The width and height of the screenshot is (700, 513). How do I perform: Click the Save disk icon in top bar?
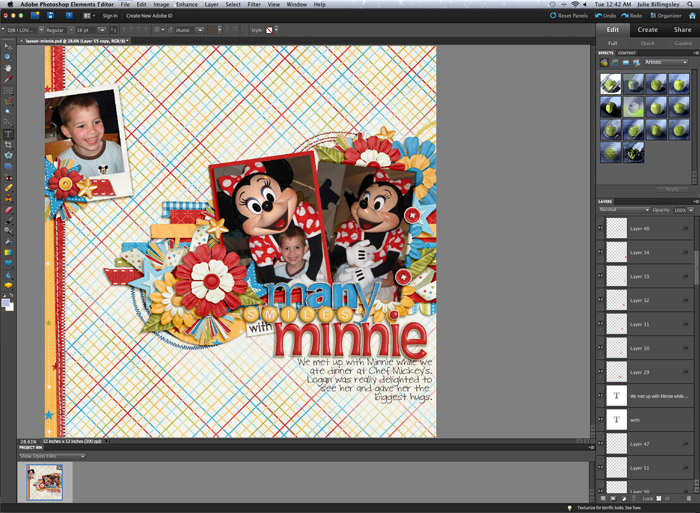coord(50,16)
